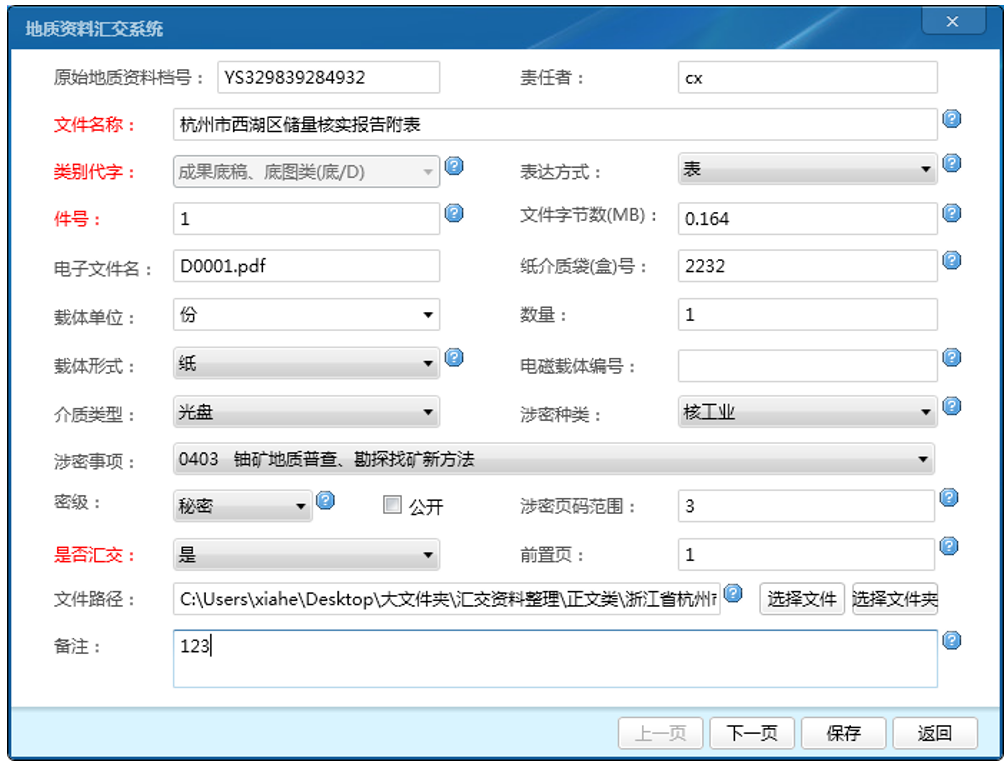Click help icon beside 文件字节数(MB) field
This screenshot has width=1007, height=767.
pyautogui.click(x=951, y=213)
